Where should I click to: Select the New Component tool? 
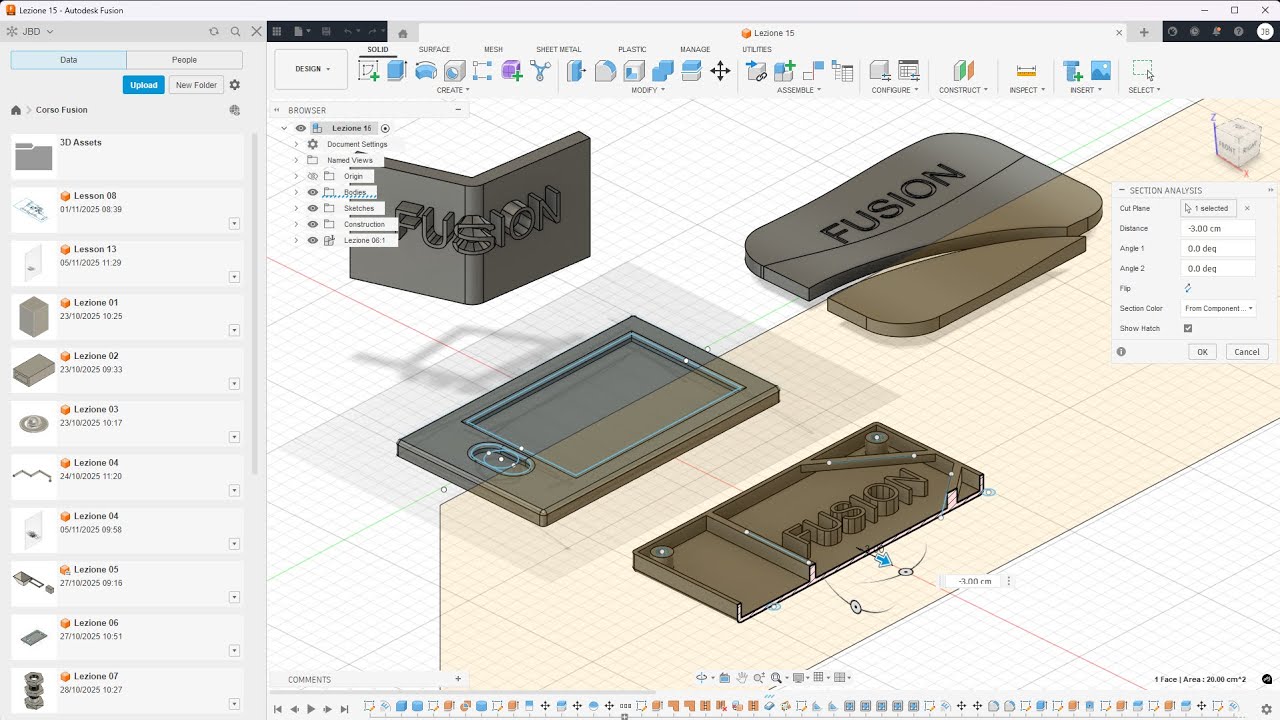coord(785,71)
